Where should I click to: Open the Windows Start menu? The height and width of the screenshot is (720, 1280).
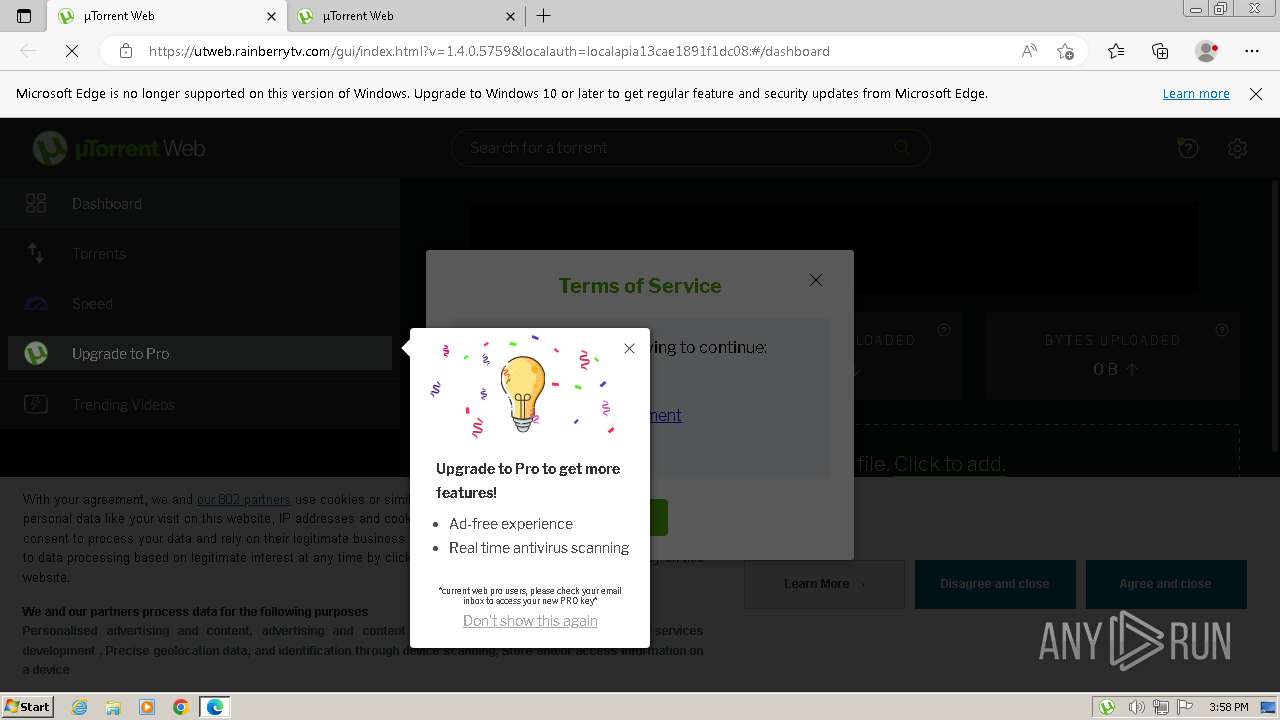tap(28, 706)
